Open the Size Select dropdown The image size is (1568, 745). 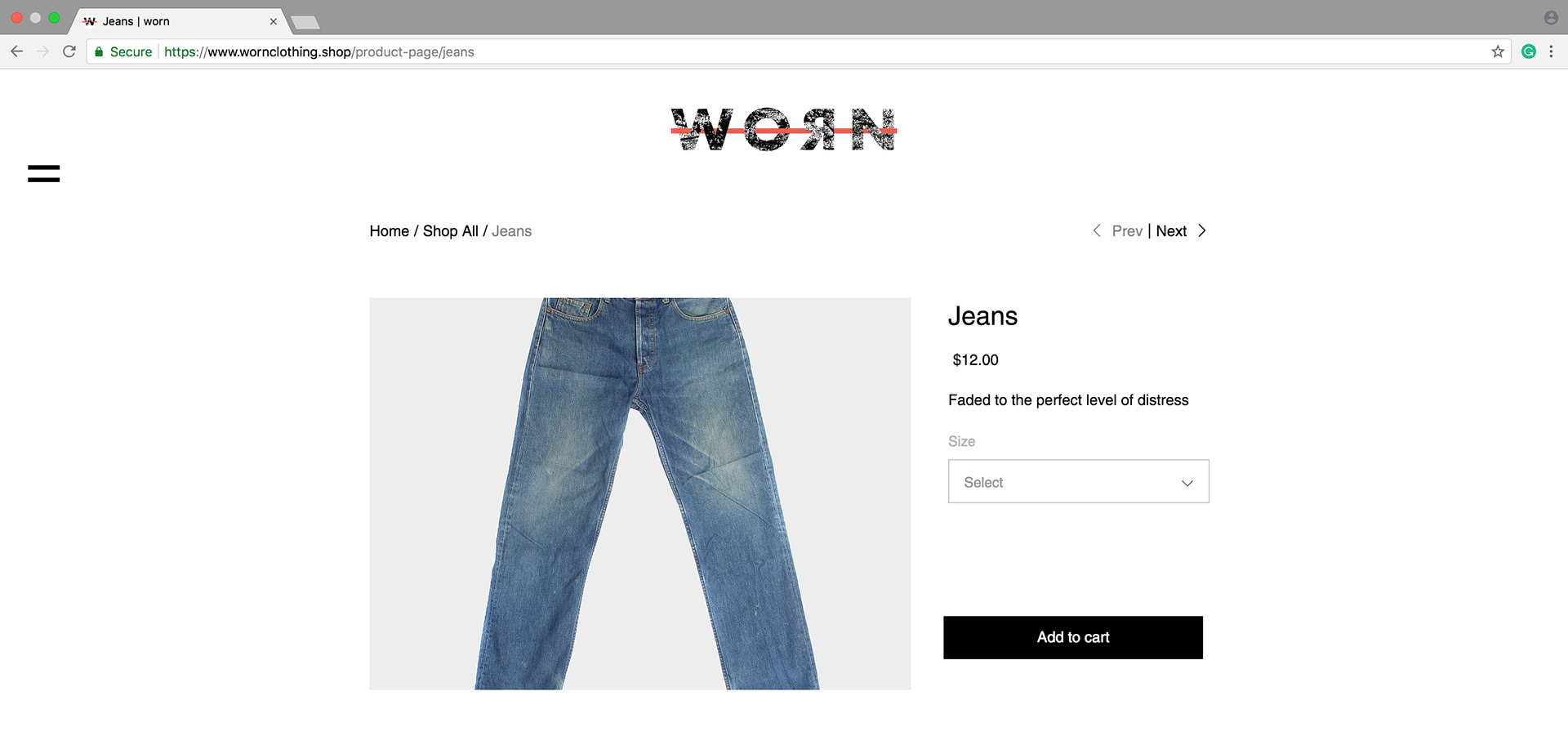1078,482
